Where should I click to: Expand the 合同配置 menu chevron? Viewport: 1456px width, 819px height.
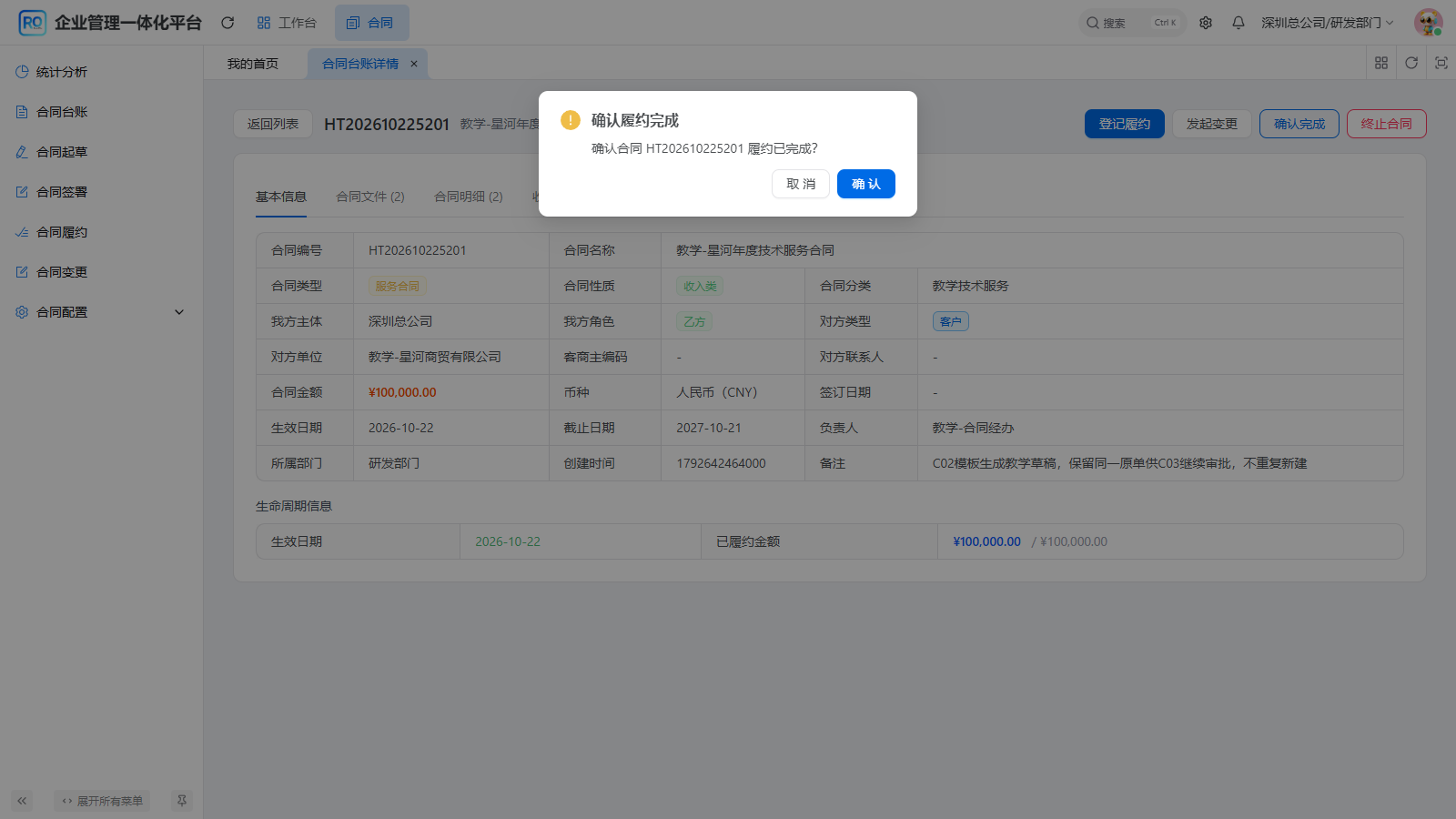click(179, 312)
